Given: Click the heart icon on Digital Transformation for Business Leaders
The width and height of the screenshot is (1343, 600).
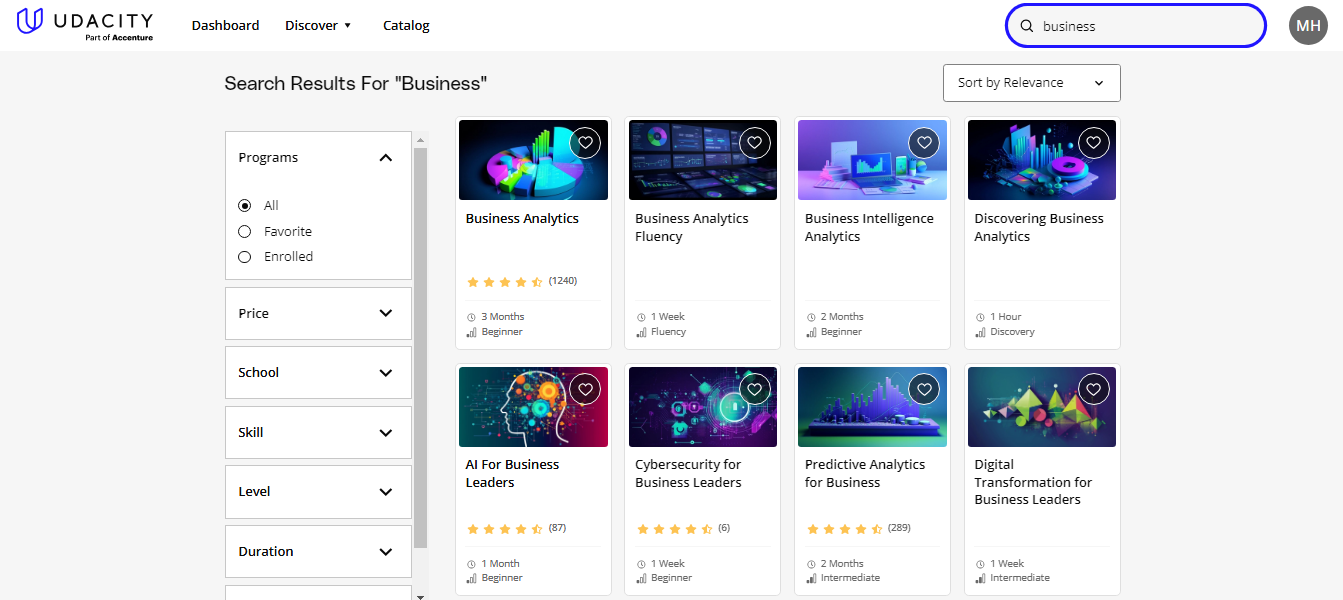Looking at the screenshot, I should click(x=1093, y=389).
